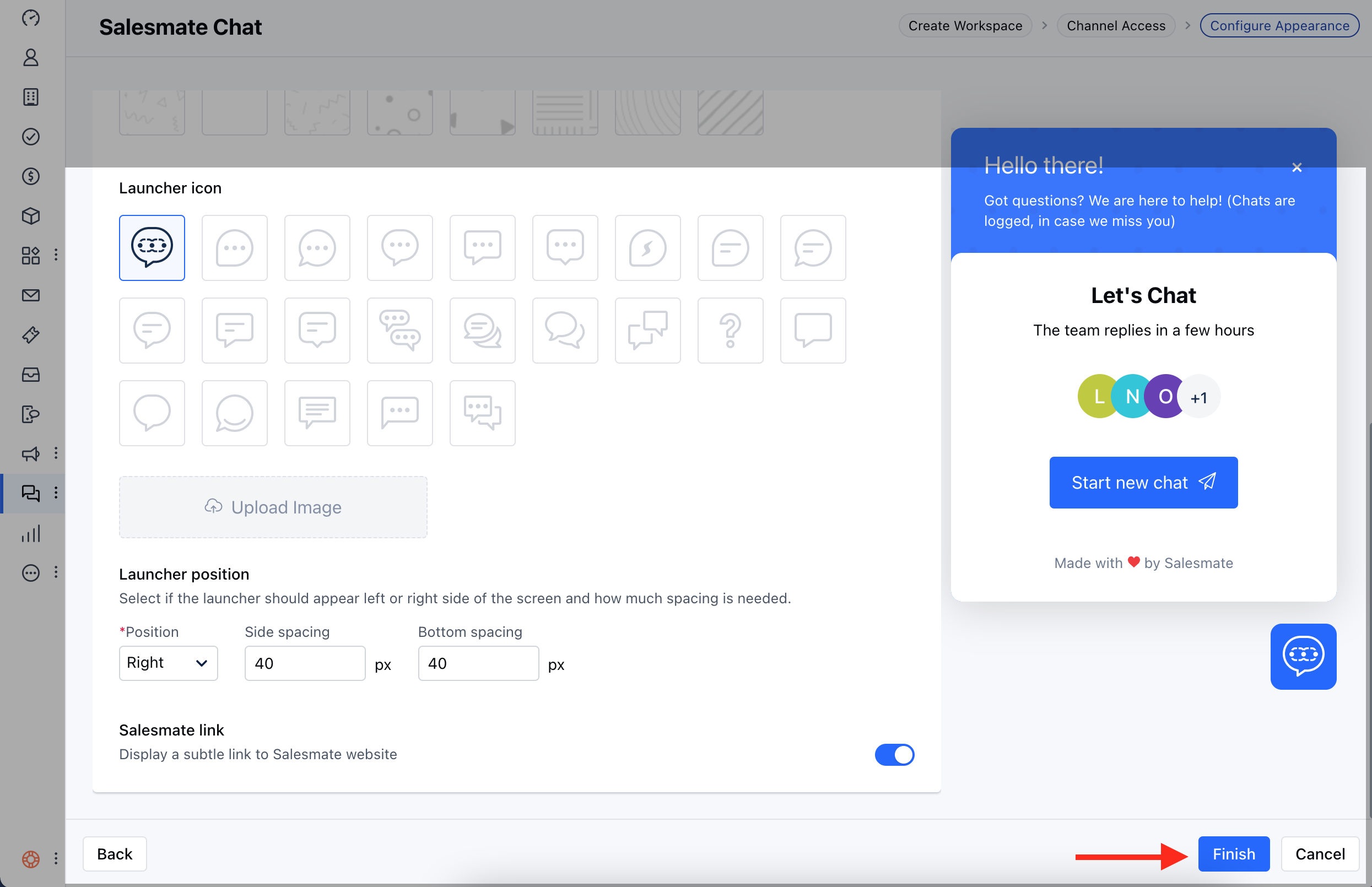Open the options dots beside apps grid icon
Viewport: 1372px width, 887px height.
tap(56, 255)
